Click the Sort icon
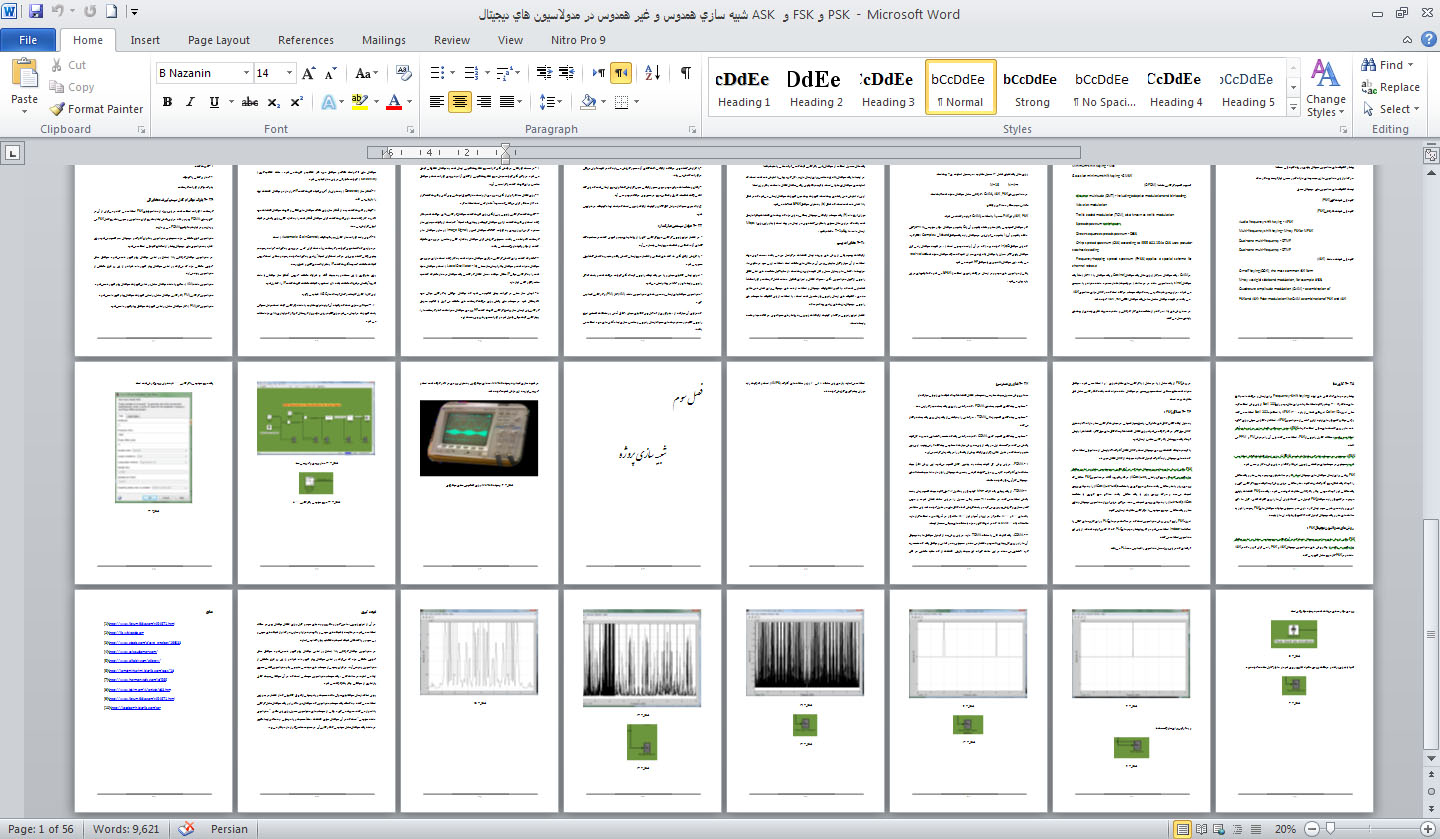1440x839 pixels. point(653,73)
